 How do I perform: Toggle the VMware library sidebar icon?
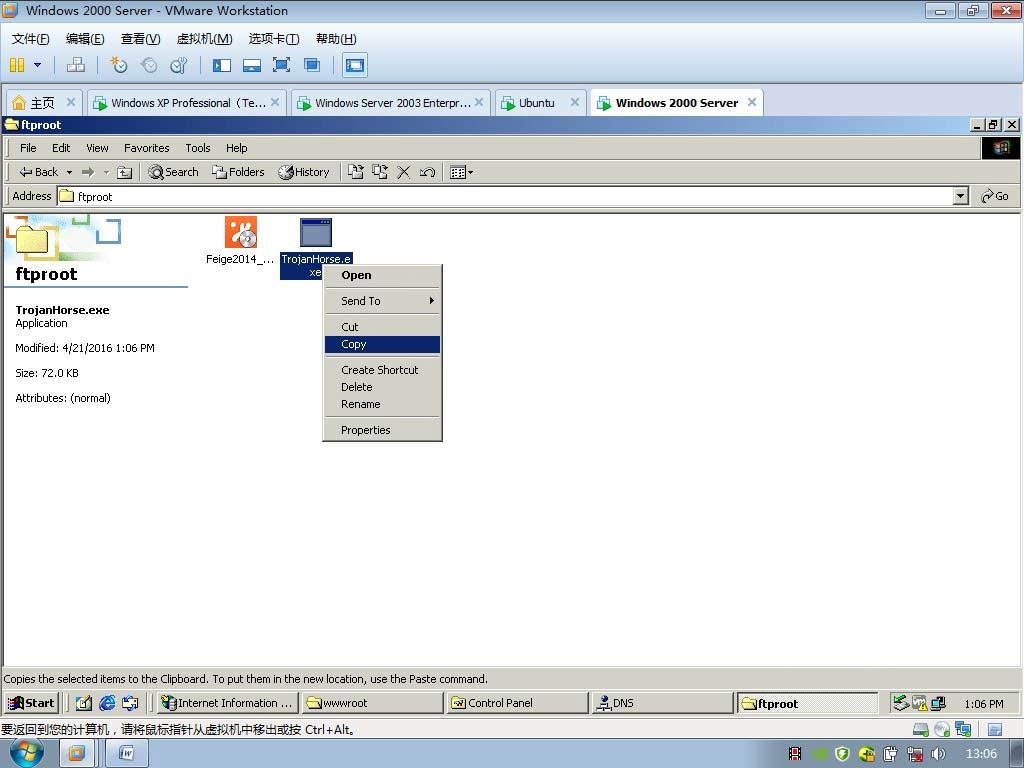(x=222, y=65)
